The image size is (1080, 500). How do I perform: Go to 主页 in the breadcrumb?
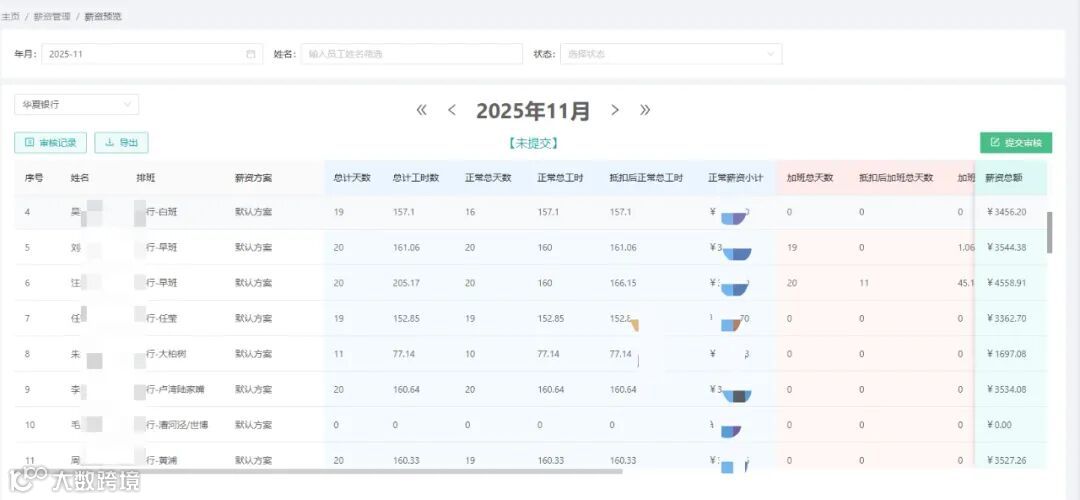[10, 17]
